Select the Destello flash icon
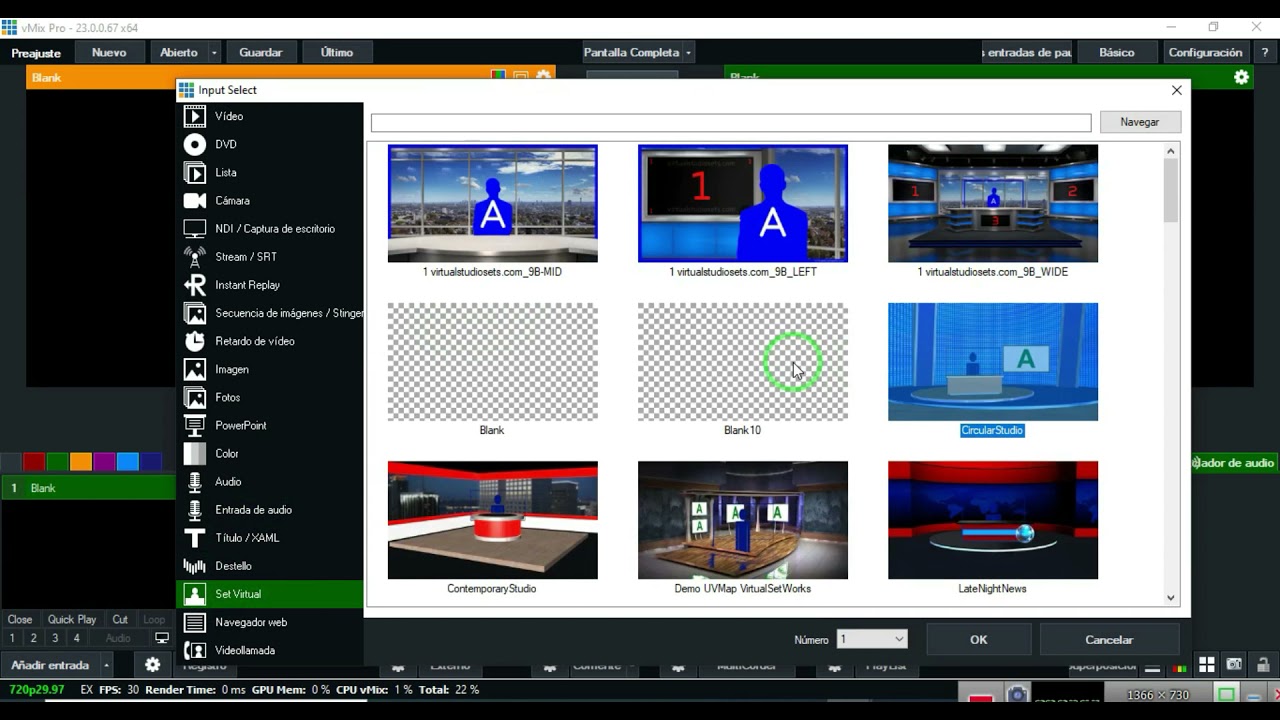This screenshot has height=720, width=1280. click(x=195, y=566)
